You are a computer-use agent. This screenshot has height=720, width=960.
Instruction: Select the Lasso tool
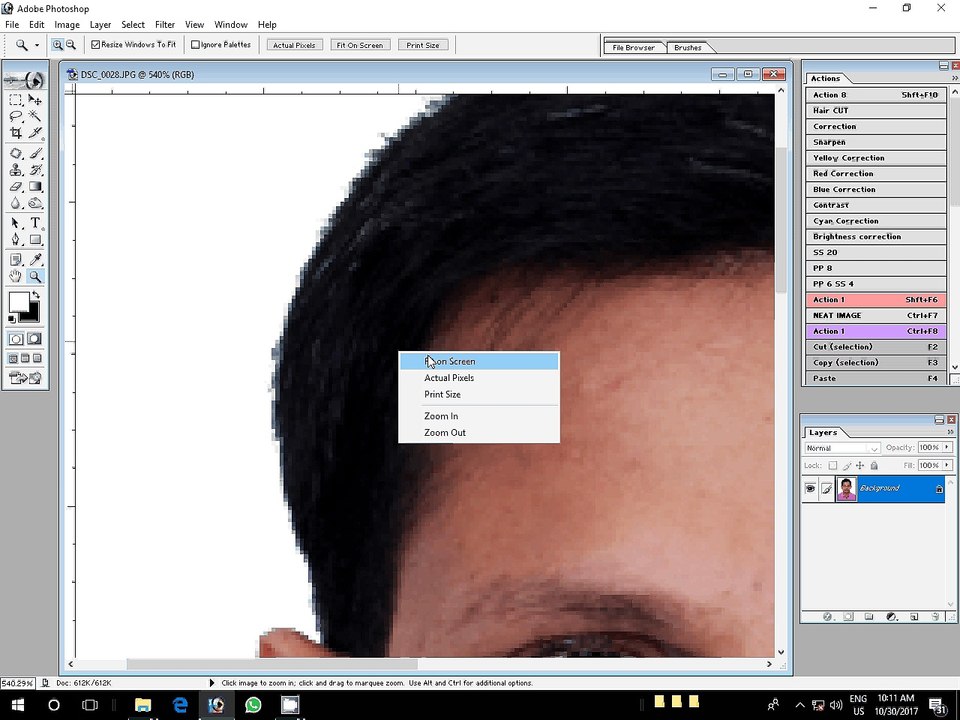(x=16, y=116)
